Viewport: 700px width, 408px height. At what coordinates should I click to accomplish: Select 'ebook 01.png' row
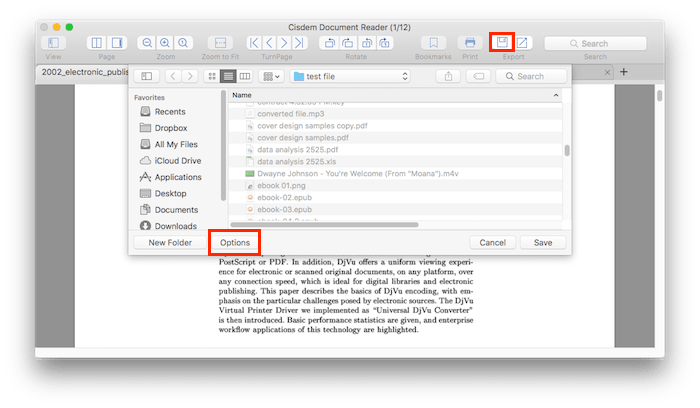[x=395, y=186]
